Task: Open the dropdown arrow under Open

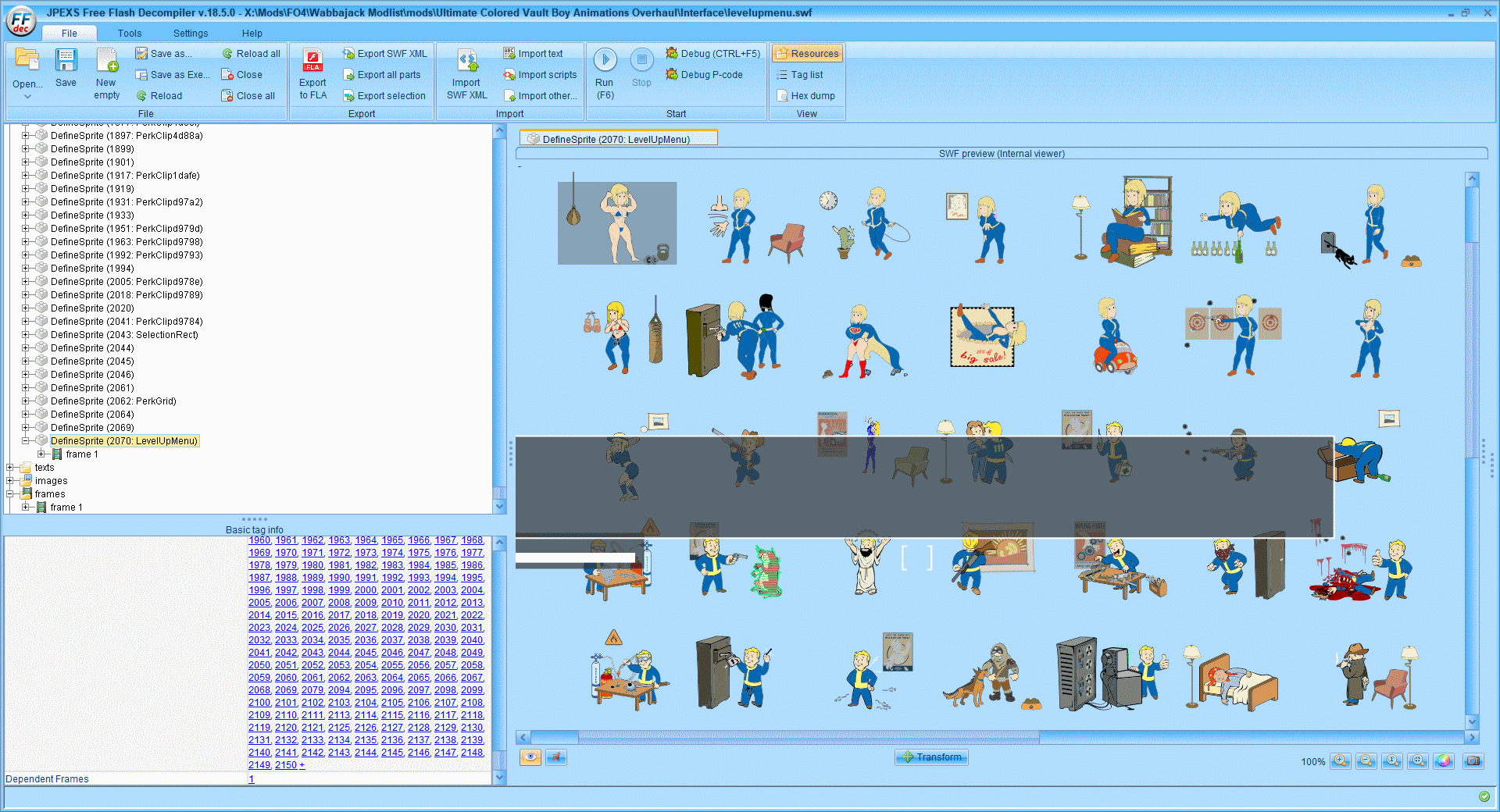Action: coord(27,97)
